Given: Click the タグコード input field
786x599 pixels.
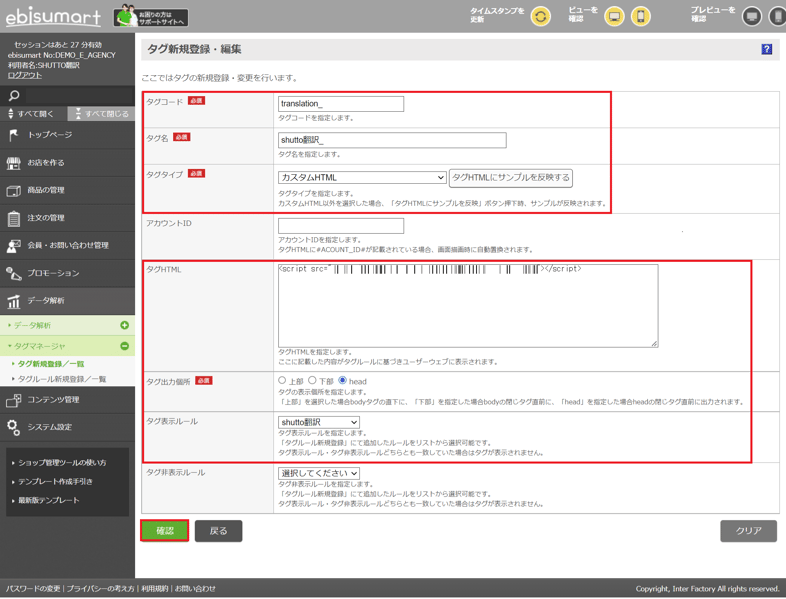Looking at the screenshot, I should 341,104.
